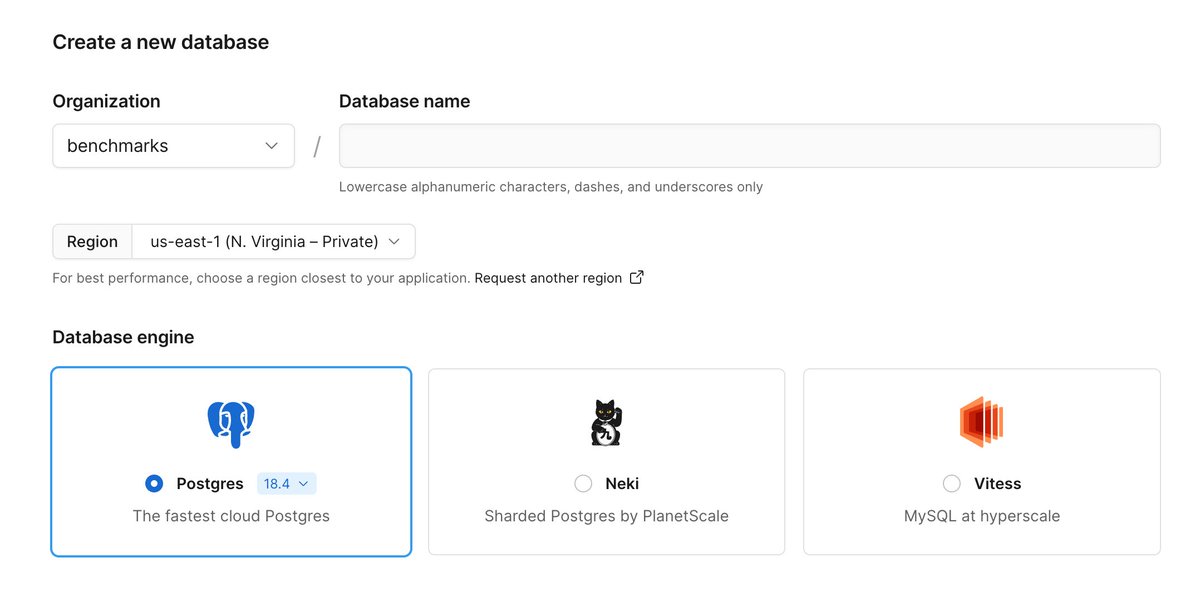Open the benchmarks organization dropdown
Image resolution: width=1200 pixels, height=592 pixels.
click(x=173, y=146)
